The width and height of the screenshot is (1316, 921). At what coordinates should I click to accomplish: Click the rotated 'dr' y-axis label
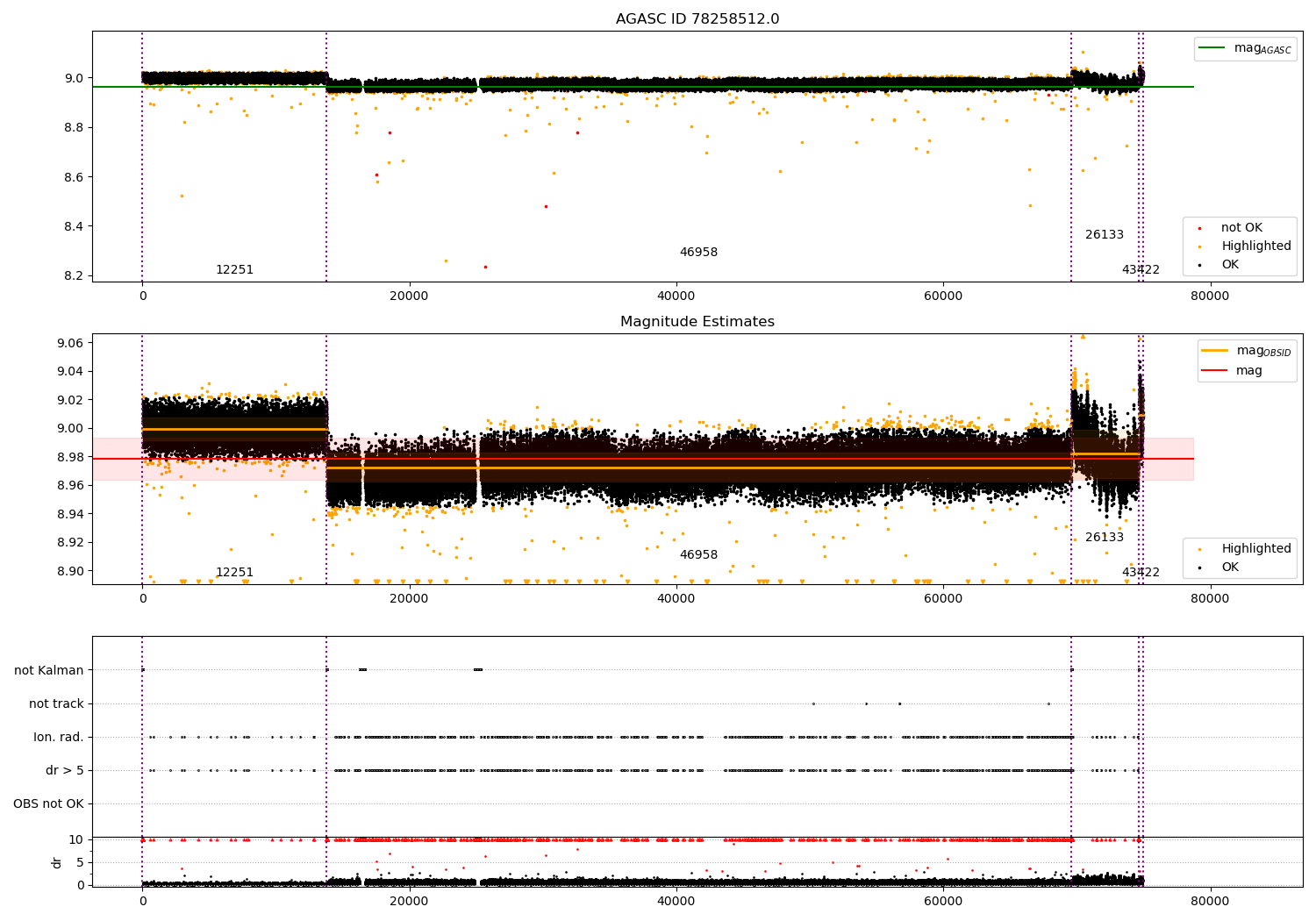coord(57,862)
